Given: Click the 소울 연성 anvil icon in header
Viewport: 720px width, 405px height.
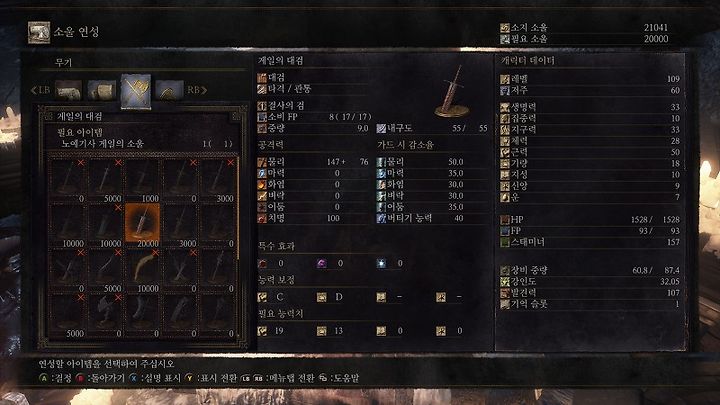Looking at the screenshot, I should click(39, 32).
